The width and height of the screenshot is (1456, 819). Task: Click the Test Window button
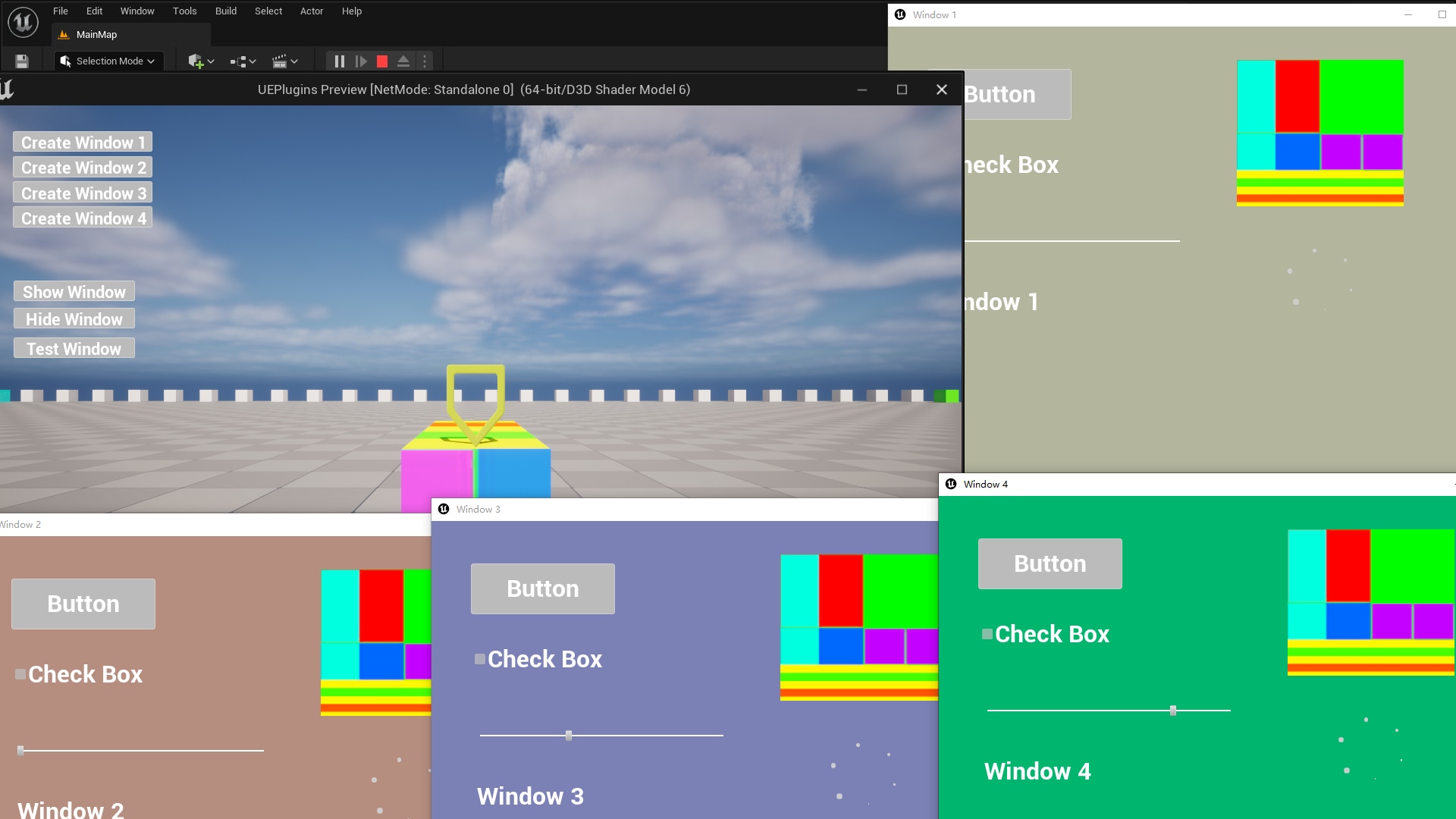(x=73, y=348)
